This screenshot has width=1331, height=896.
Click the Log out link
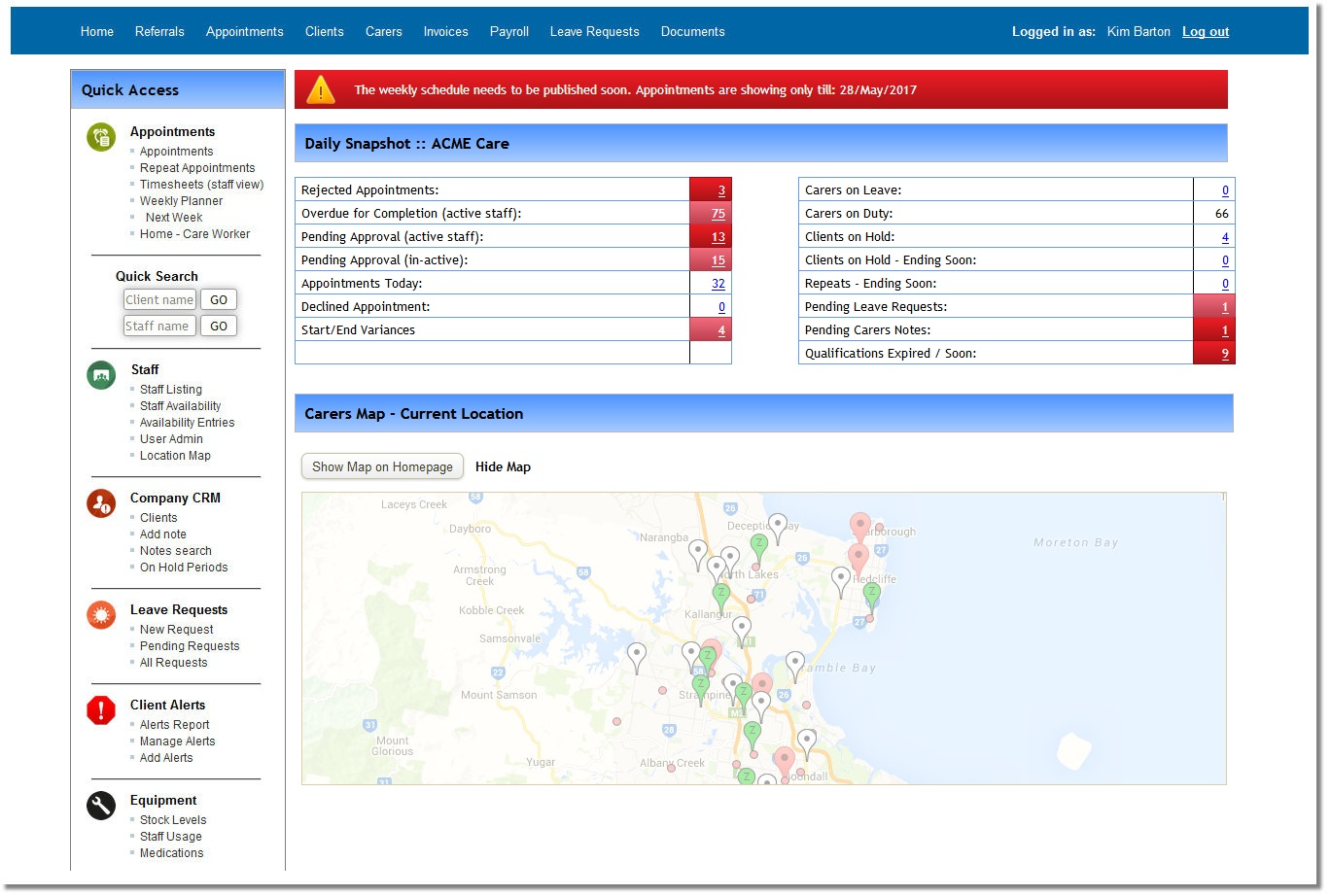click(x=1205, y=32)
